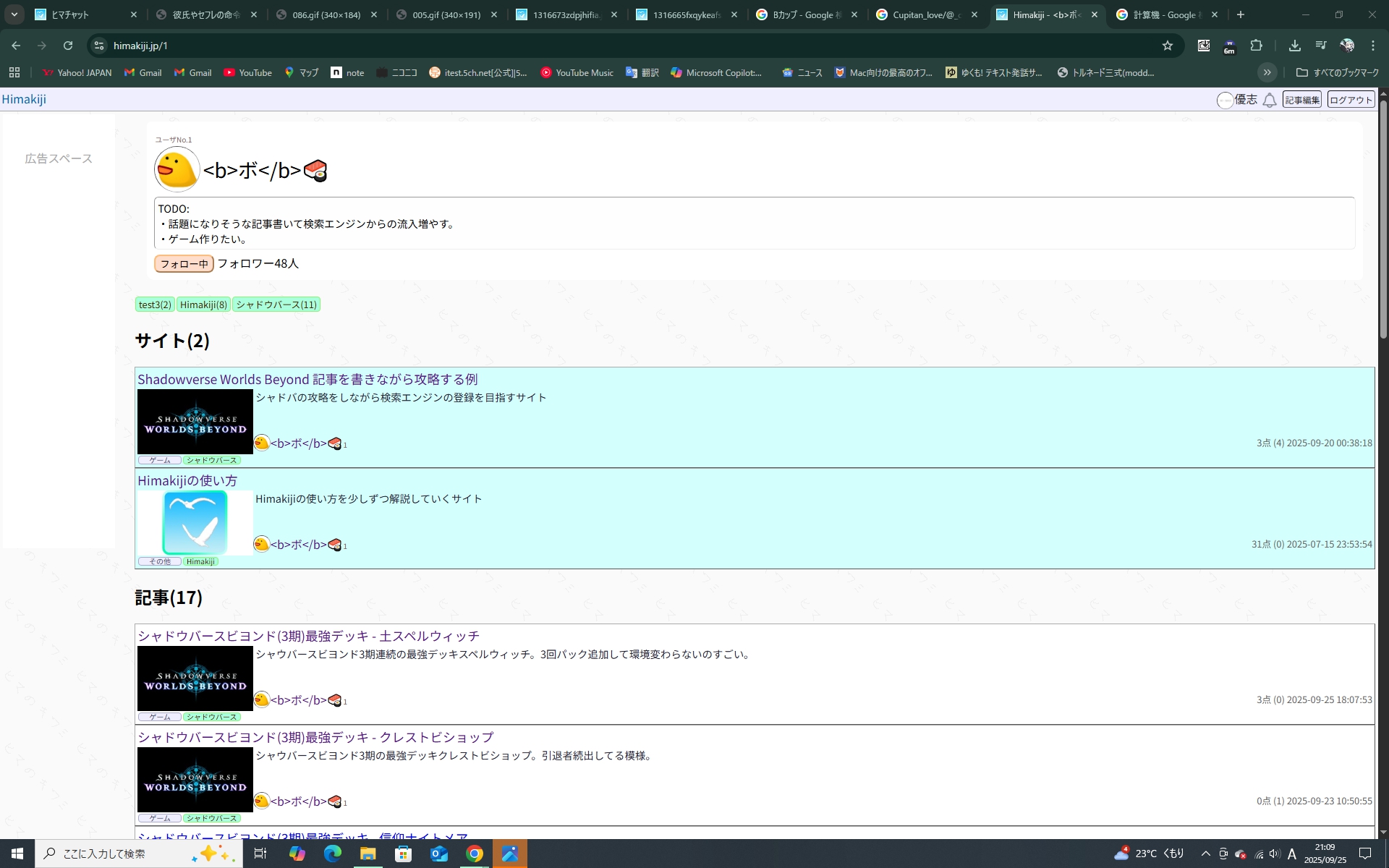The image size is (1389, 868).
Task: Open the YouTube Music bookmark
Action: (577, 72)
